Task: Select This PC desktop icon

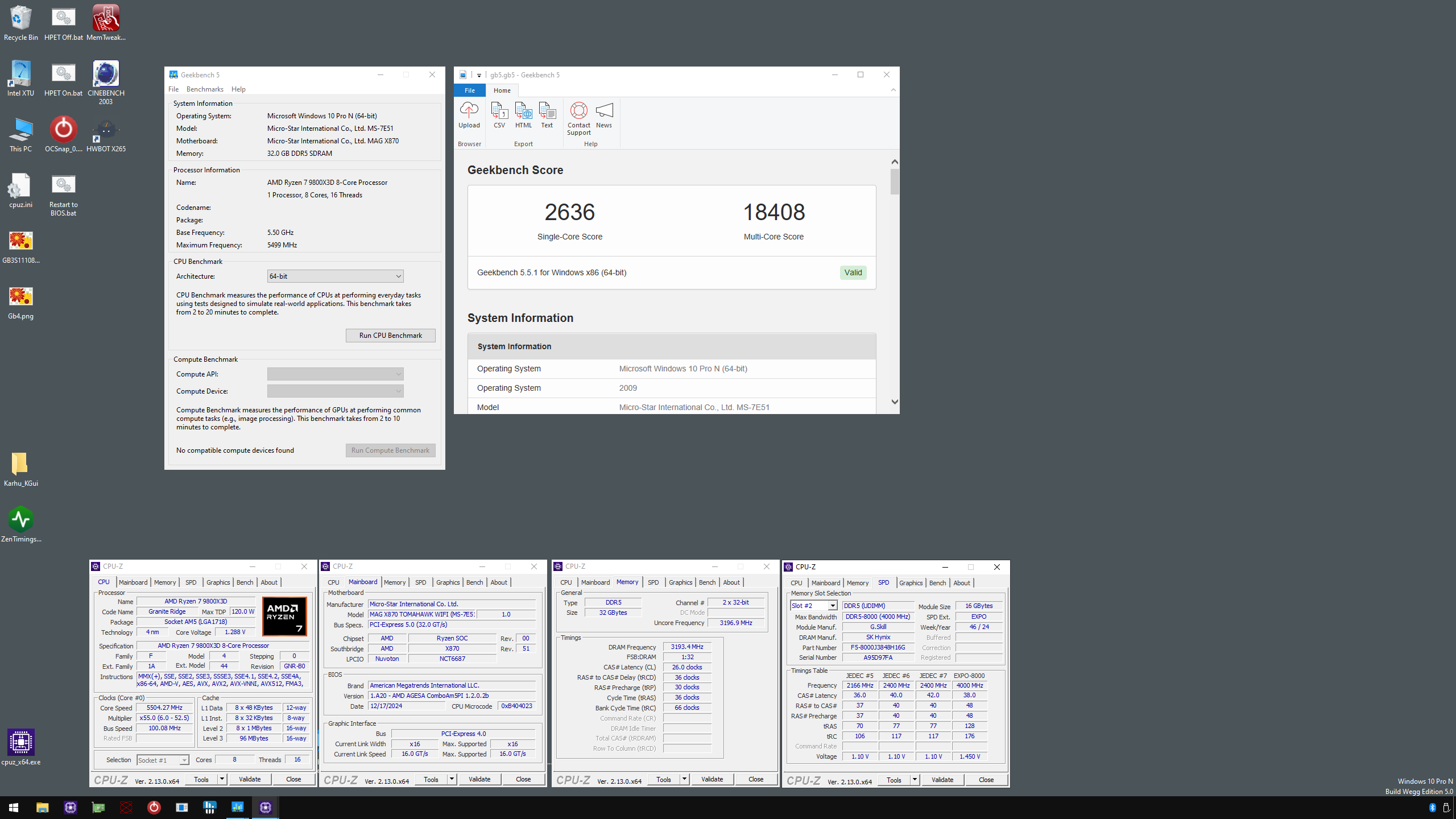Action: click(20, 135)
